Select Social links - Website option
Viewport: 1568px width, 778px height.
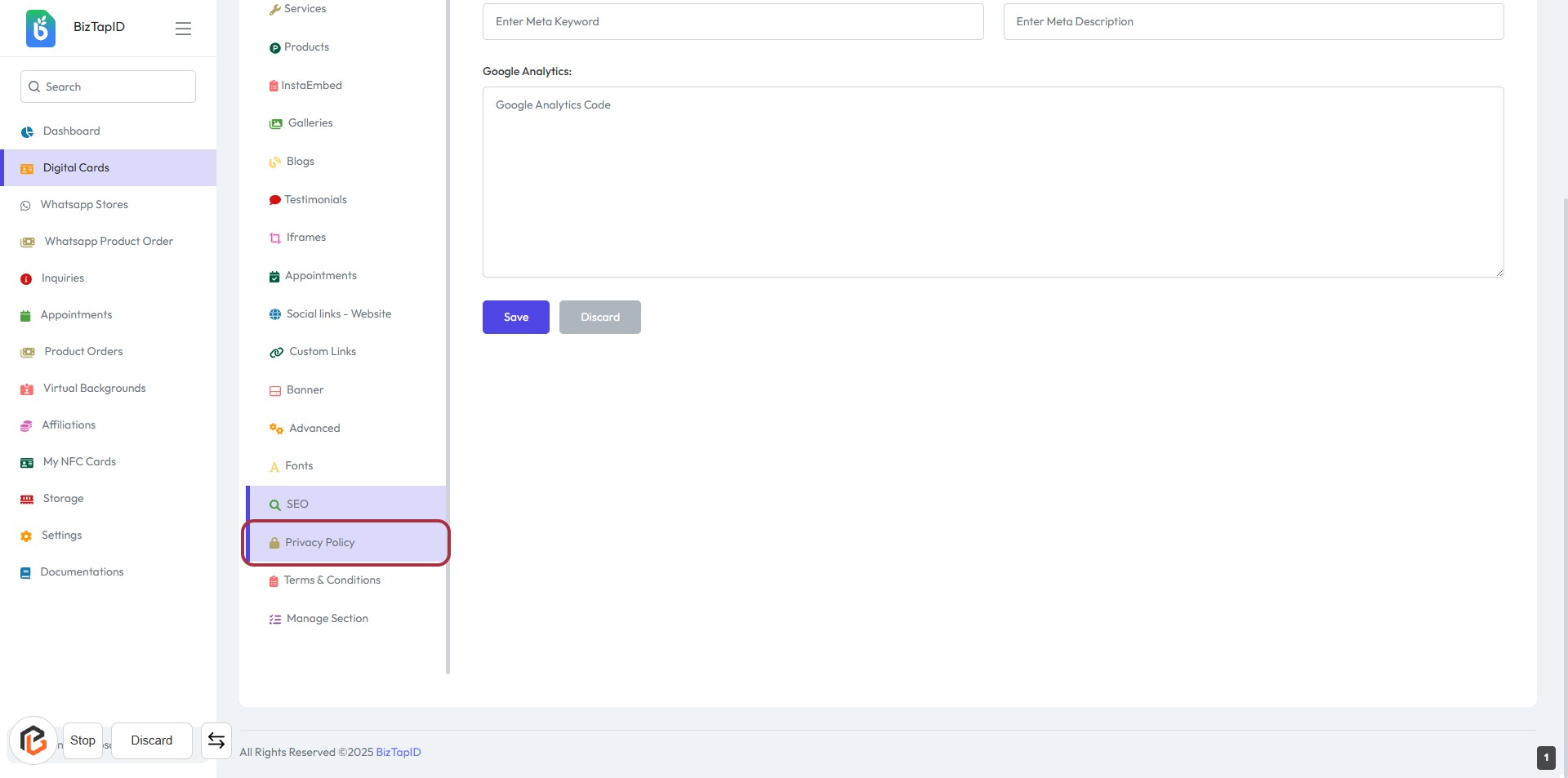click(338, 314)
